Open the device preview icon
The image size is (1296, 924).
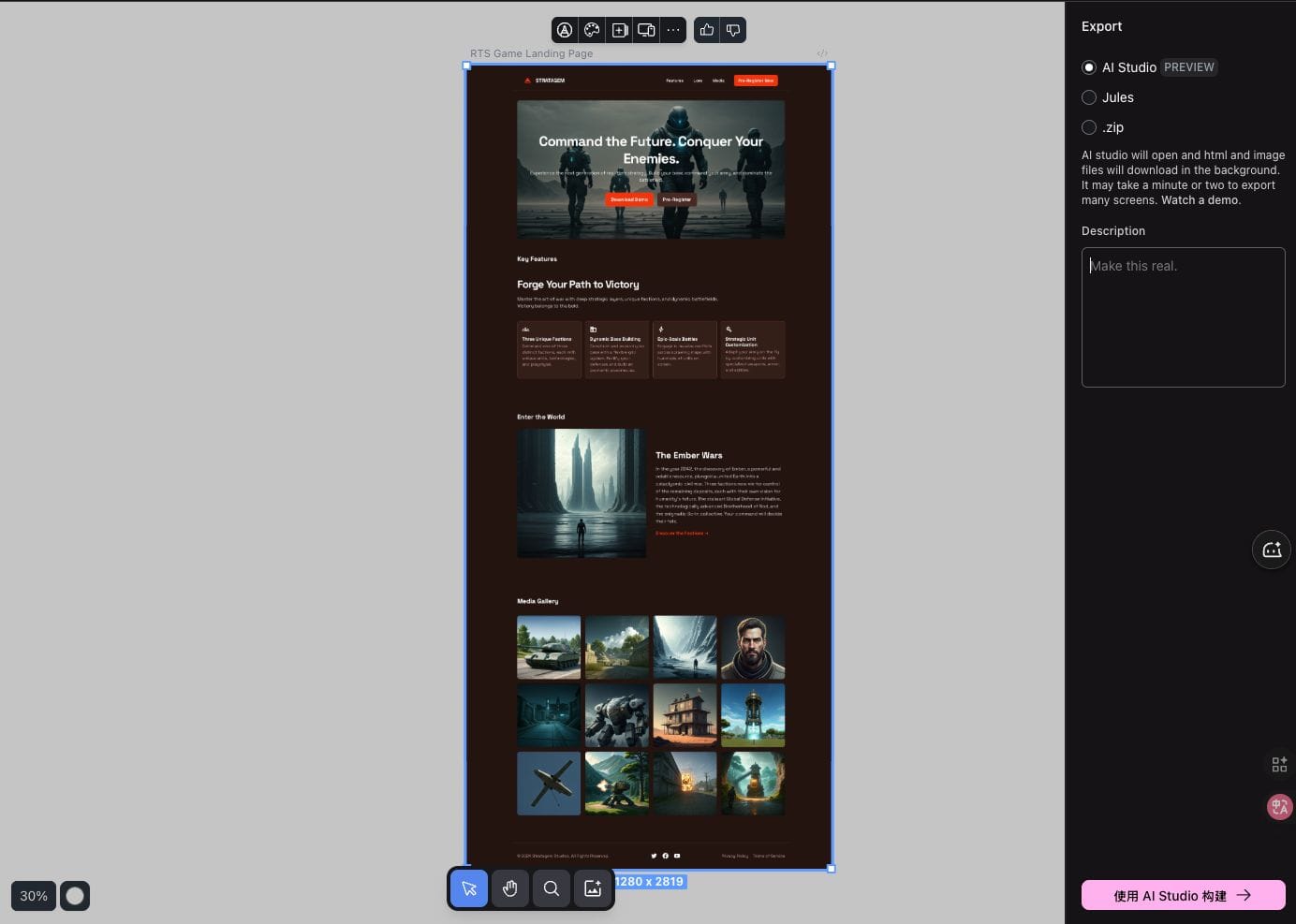tap(646, 30)
